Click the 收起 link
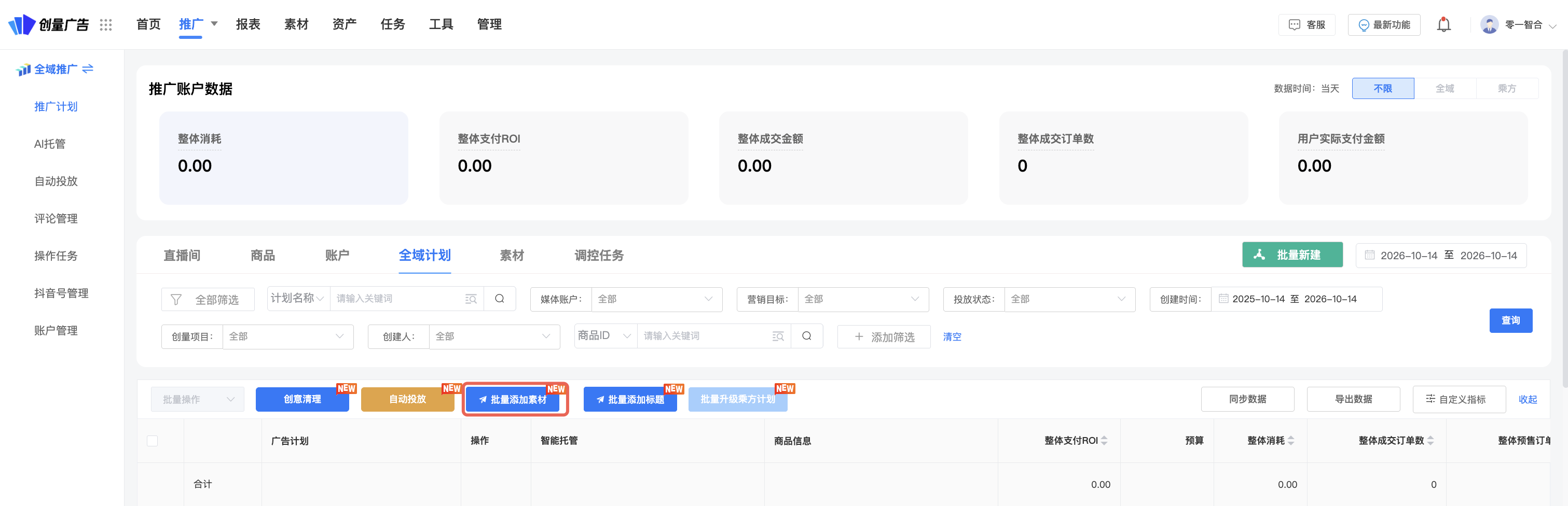This screenshot has height=506, width=1568. pos(1528,399)
